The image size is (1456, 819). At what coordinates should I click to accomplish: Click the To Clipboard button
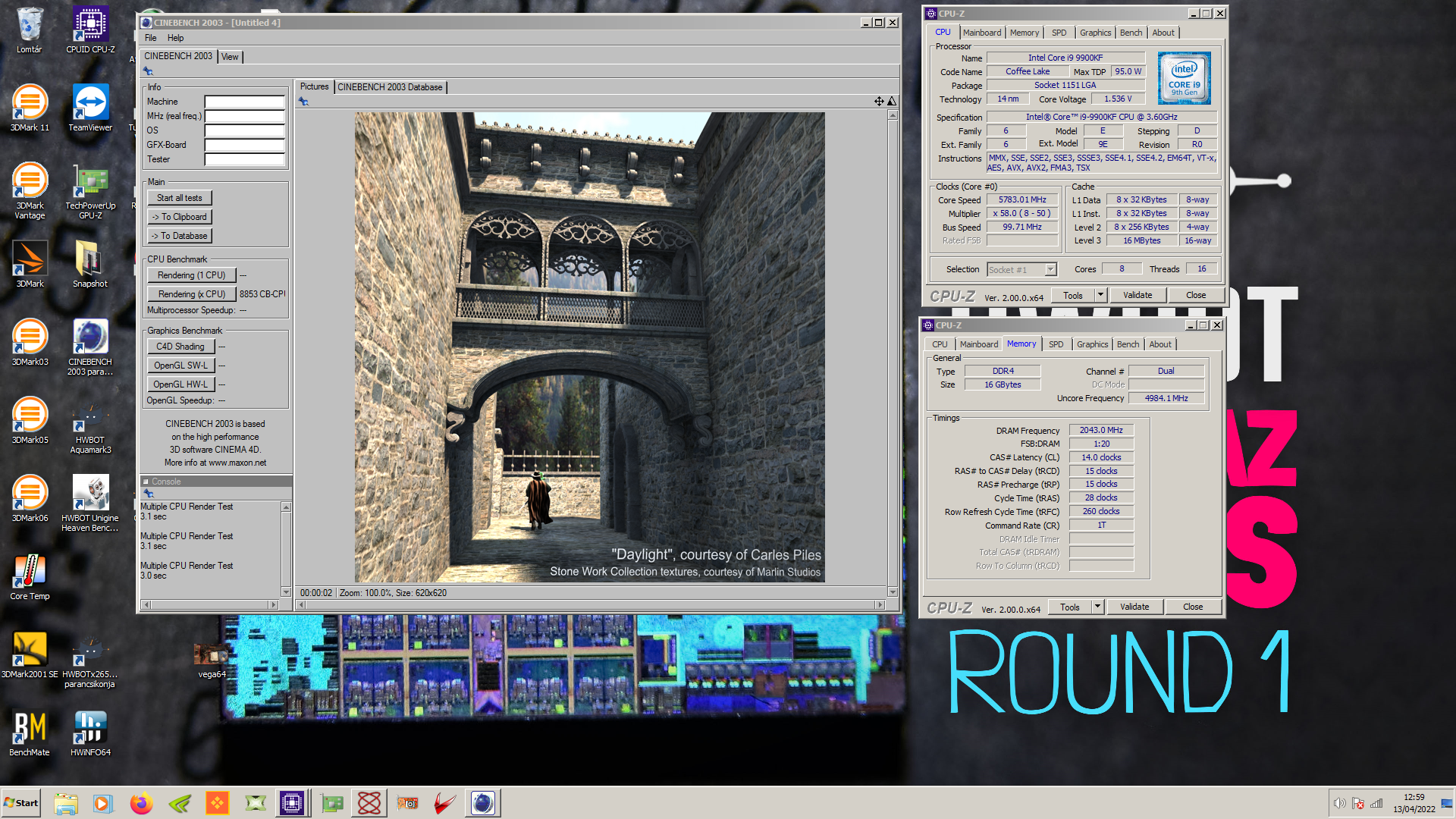coord(180,217)
